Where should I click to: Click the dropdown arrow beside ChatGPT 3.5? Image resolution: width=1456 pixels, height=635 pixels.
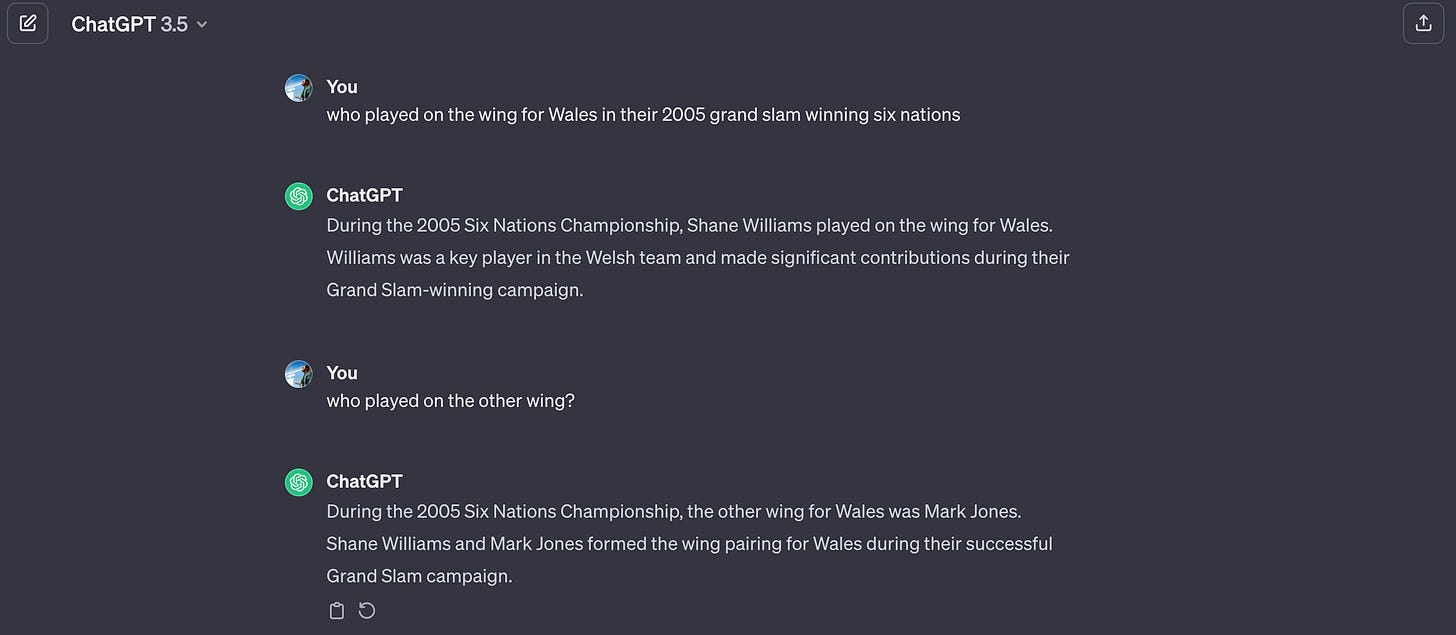[201, 24]
